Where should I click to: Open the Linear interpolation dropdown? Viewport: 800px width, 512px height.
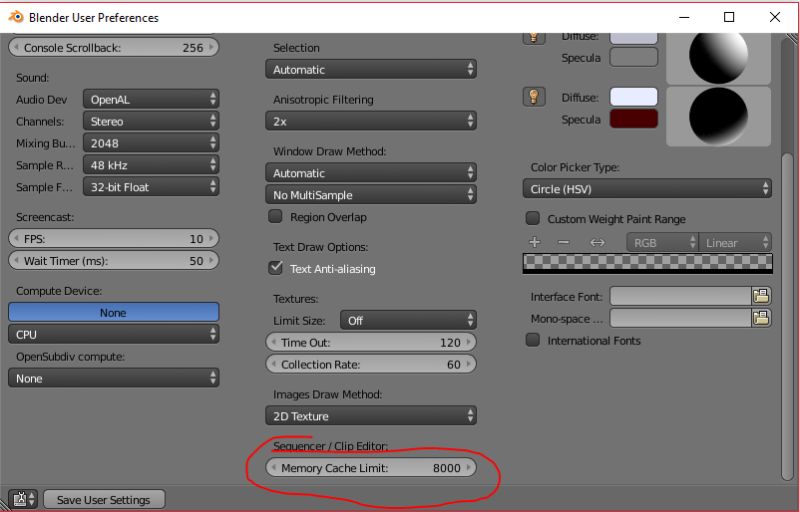pos(735,242)
